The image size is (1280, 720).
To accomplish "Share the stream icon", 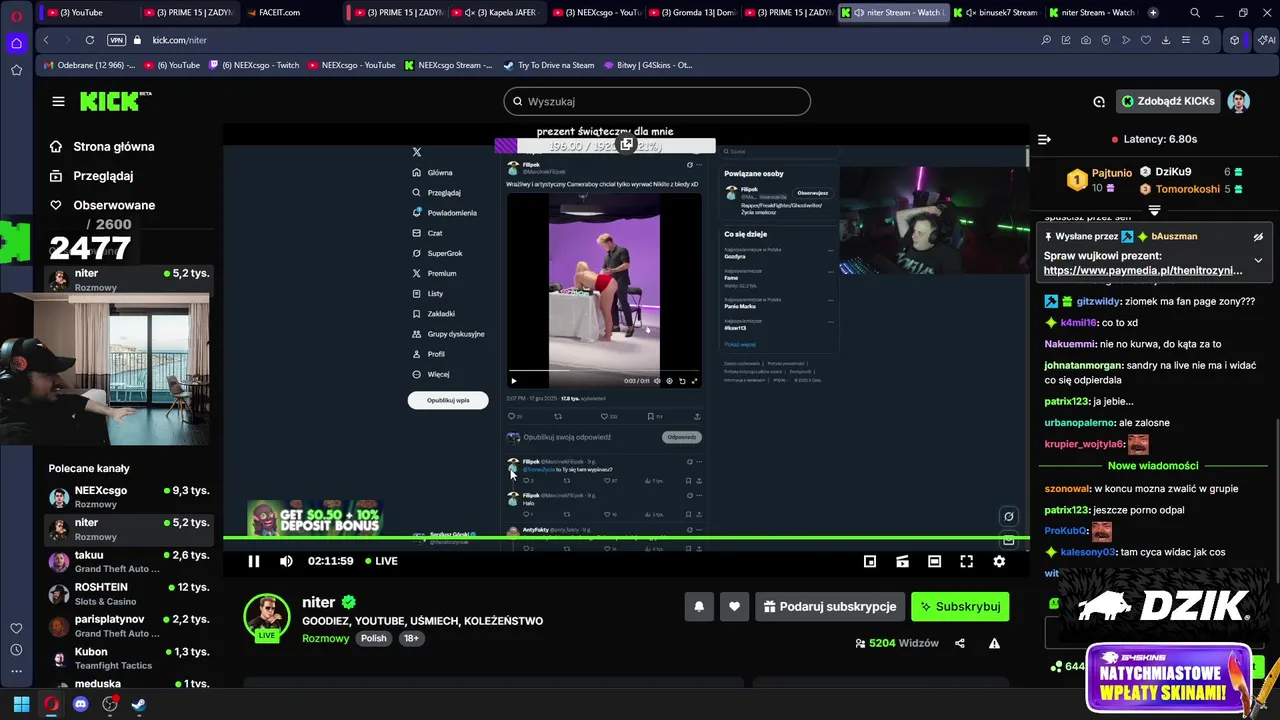I will pos(960,643).
